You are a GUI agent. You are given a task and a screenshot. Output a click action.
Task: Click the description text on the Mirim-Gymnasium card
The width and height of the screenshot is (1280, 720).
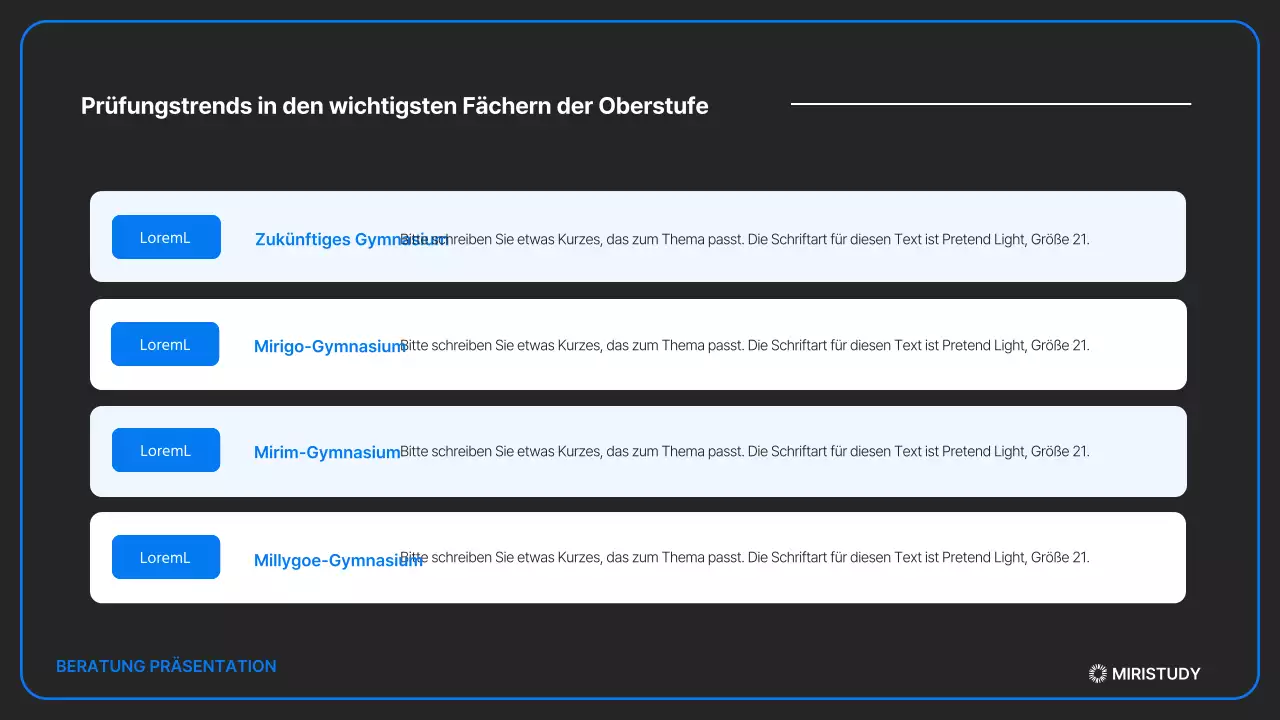point(744,451)
